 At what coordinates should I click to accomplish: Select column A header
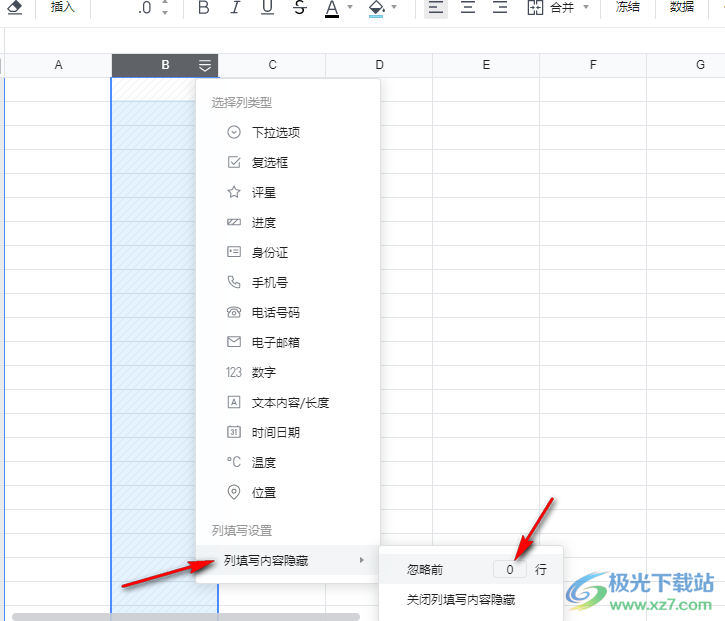58,65
